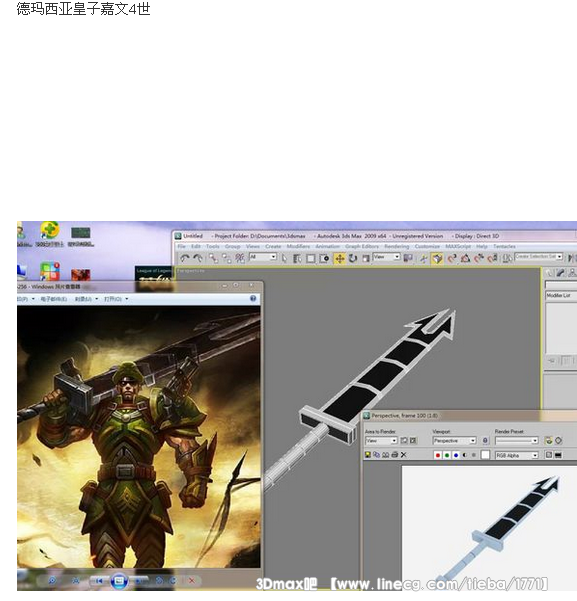Open the Rendering menu
Screen dimensions: 577x601
click(396, 246)
